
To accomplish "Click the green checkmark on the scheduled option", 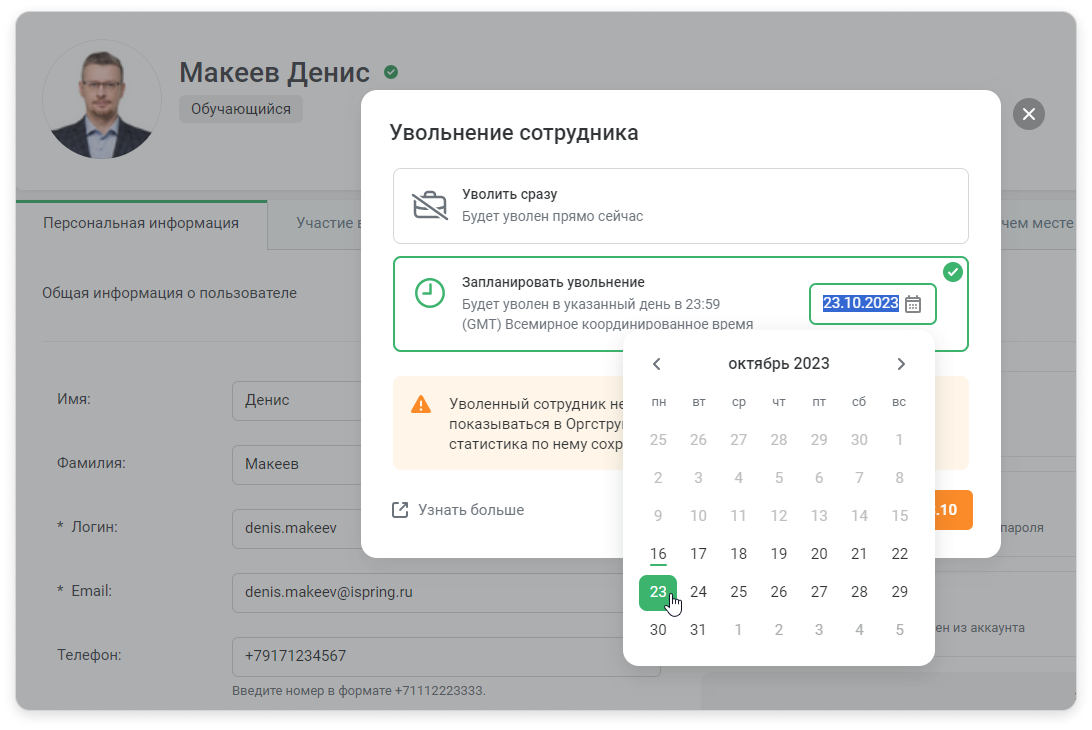I will click(953, 272).
